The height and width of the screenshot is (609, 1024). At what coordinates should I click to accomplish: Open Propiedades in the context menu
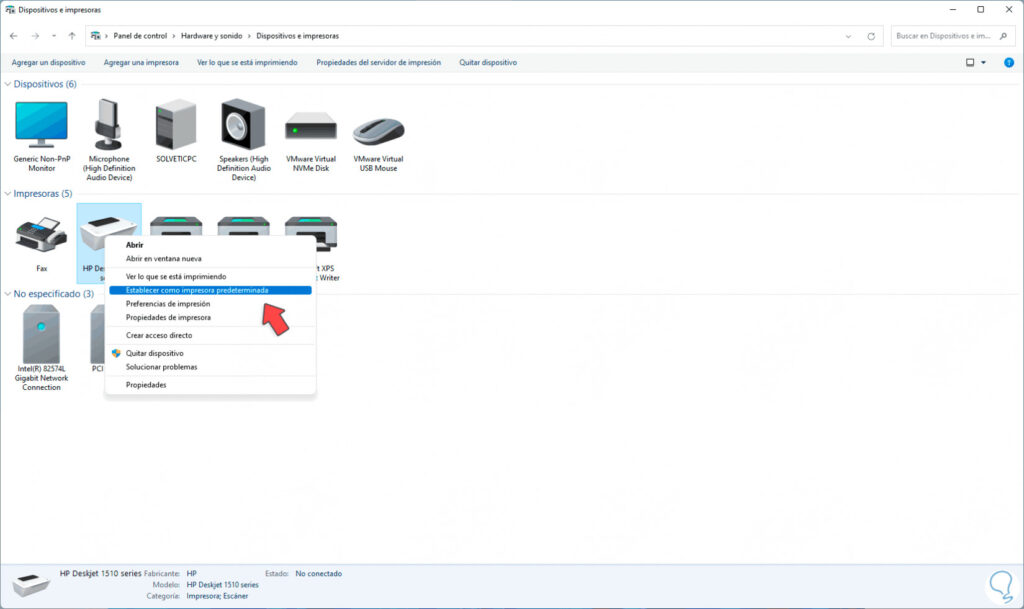pyautogui.click(x=210, y=385)
